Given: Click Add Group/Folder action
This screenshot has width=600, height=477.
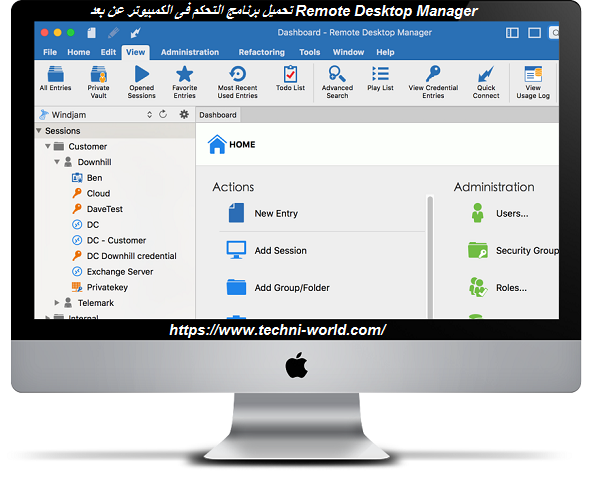Looking at the screenshot, I should point(292,288).
